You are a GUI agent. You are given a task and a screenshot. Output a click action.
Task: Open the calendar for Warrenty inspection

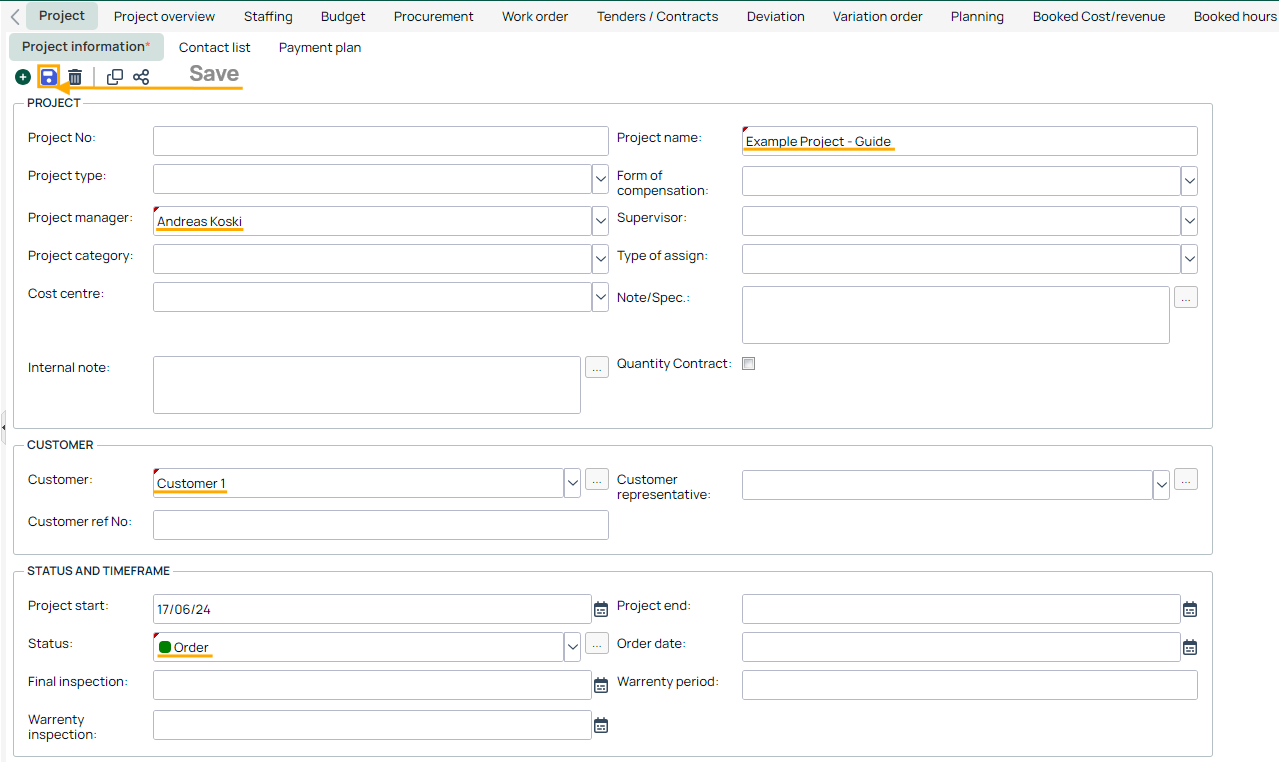[x=601, y=725]
